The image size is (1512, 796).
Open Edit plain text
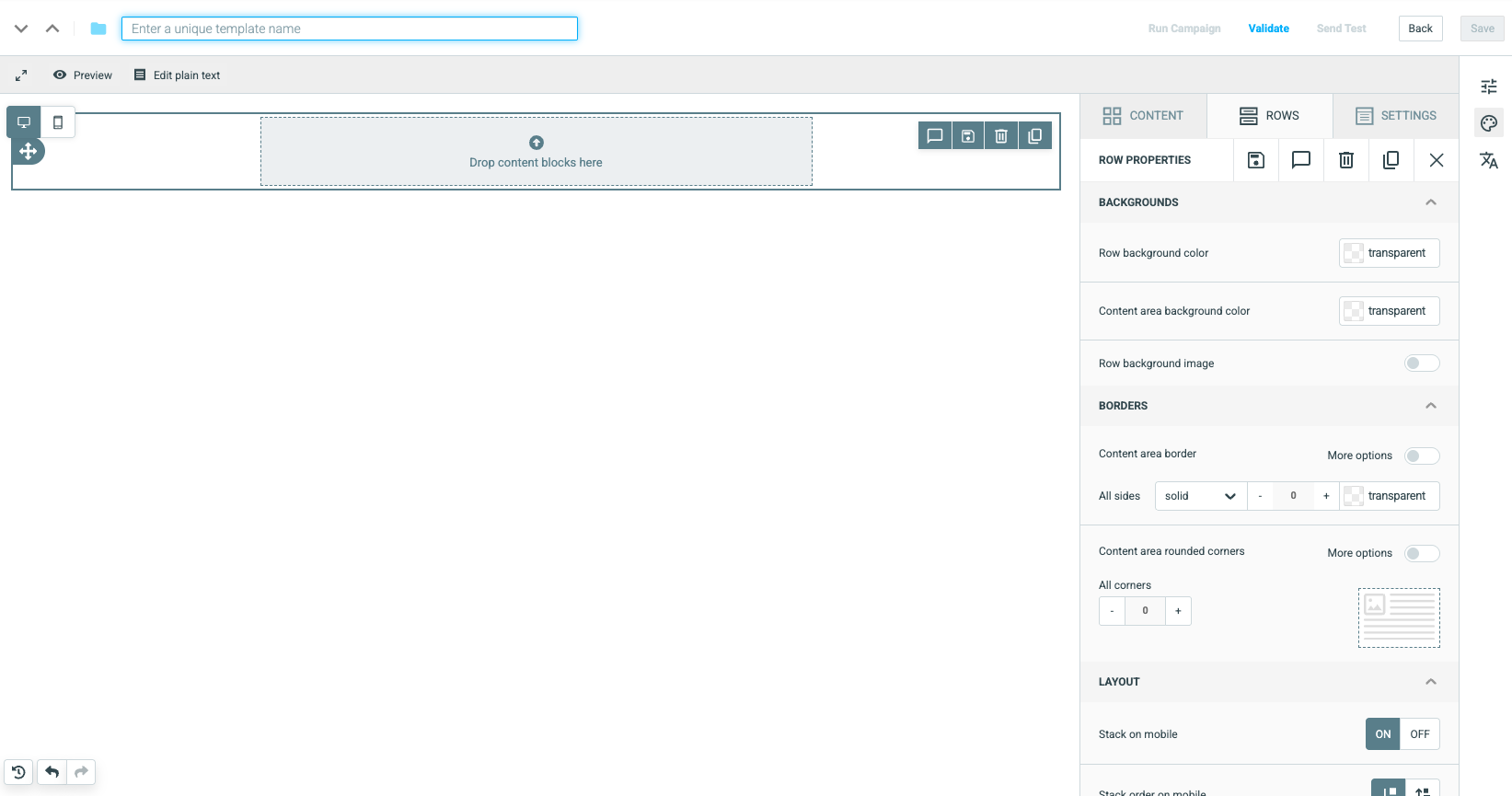coord(178,75)
